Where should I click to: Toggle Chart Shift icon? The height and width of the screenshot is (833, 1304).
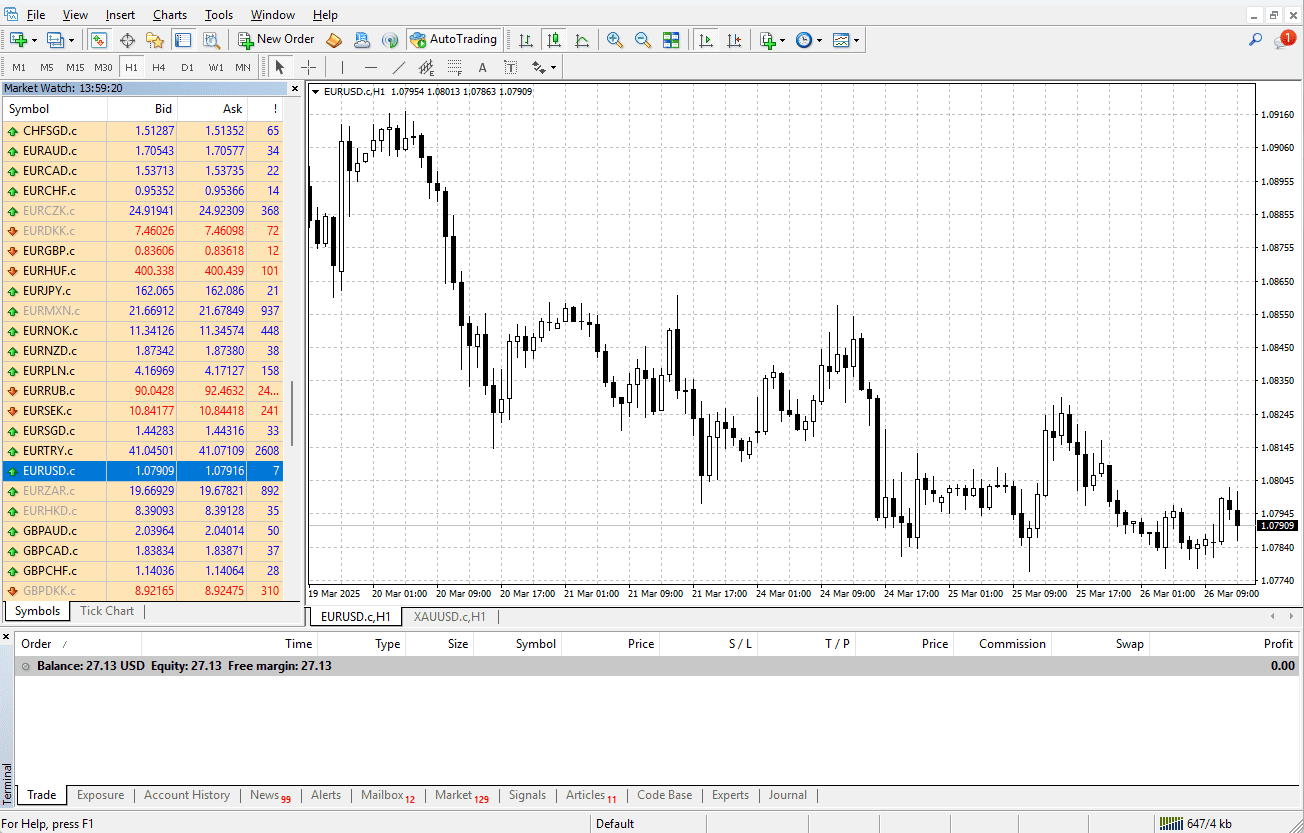click(735, 40)
